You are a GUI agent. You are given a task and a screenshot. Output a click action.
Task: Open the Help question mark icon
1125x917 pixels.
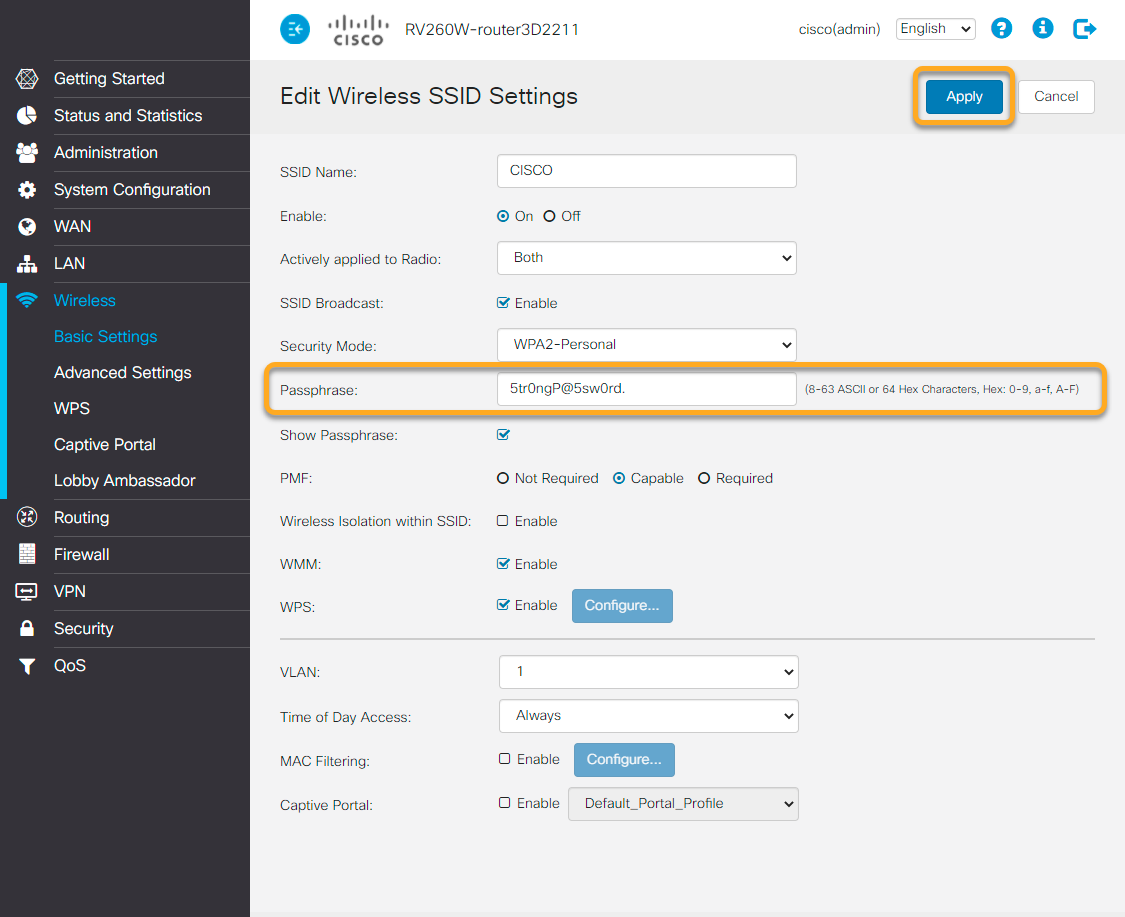pos(1002,29)
